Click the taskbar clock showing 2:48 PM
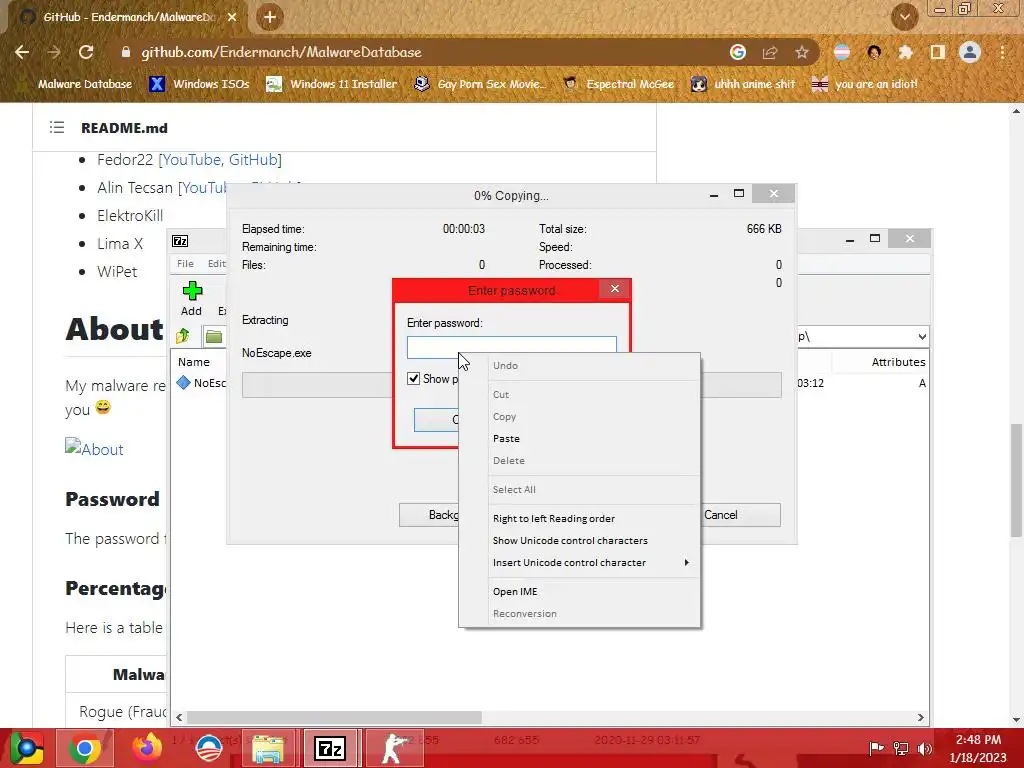1024x768 pixels. point(978,748)
